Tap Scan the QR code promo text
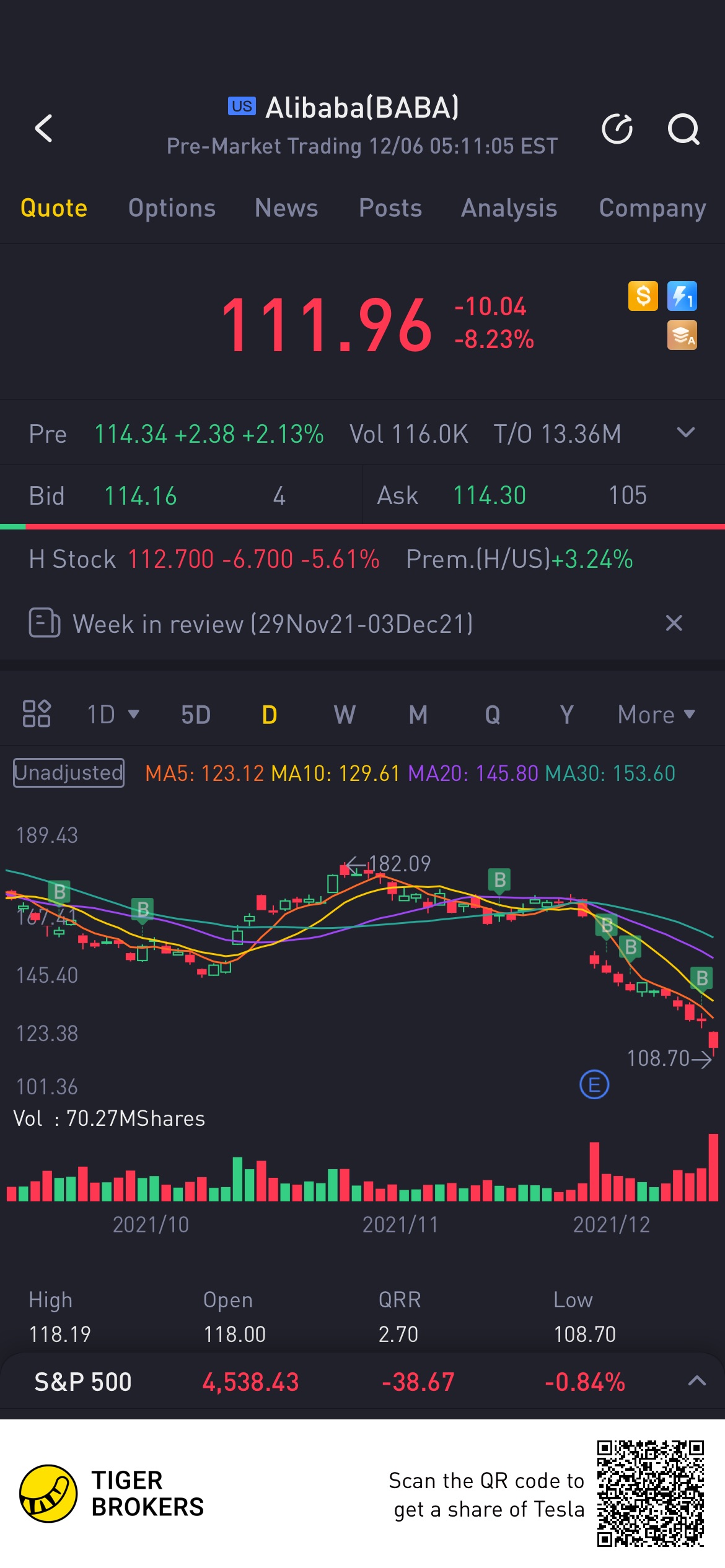 point(486,1495)
